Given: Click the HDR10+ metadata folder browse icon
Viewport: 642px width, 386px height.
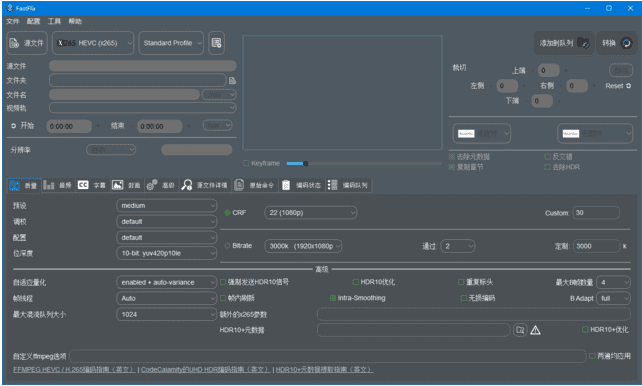Looking at the screenshot, I should click(x=520, y=330).
